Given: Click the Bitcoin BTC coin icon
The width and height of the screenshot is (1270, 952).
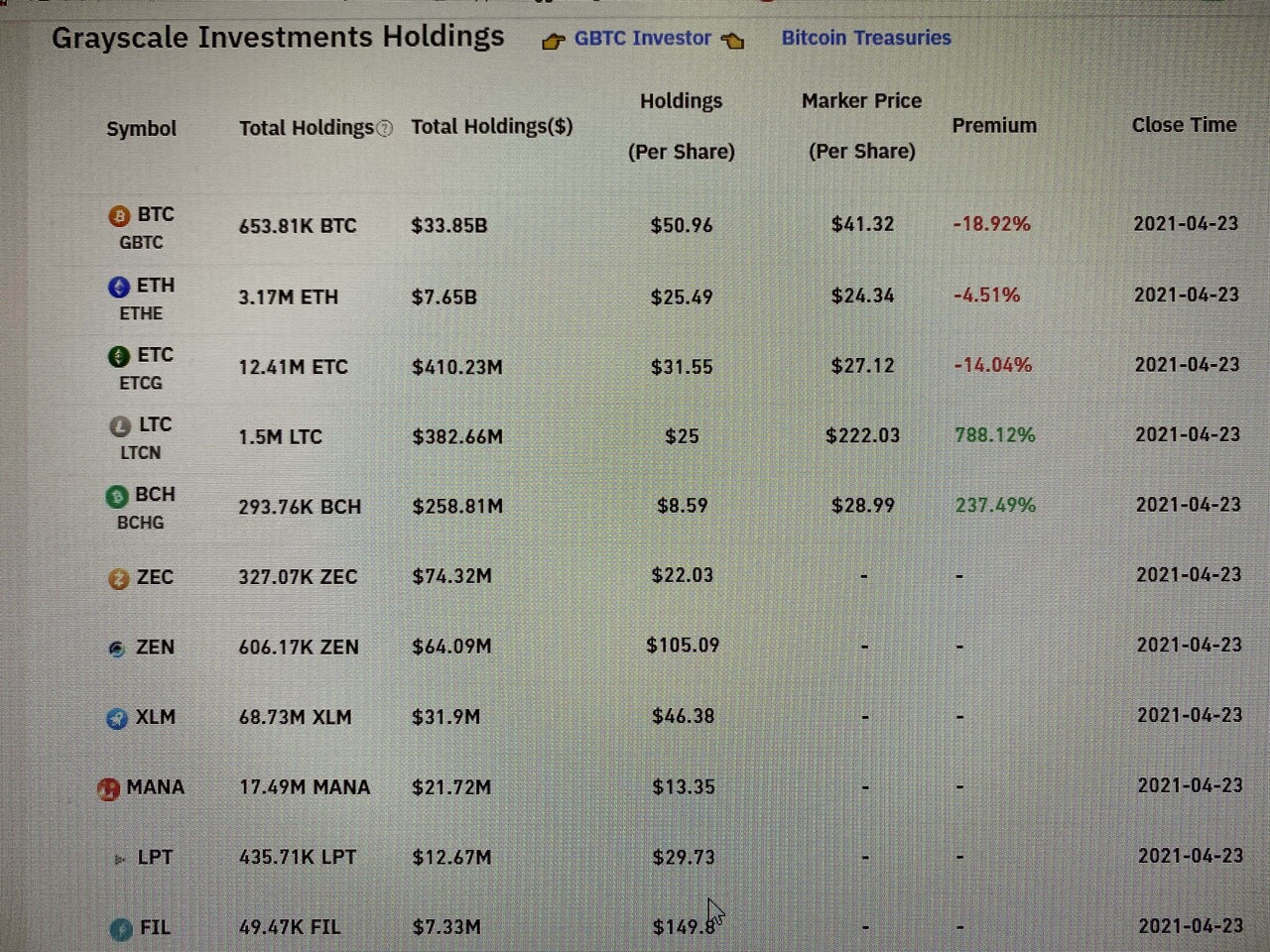Looking at the screenshot, I should tap(119, 215).
